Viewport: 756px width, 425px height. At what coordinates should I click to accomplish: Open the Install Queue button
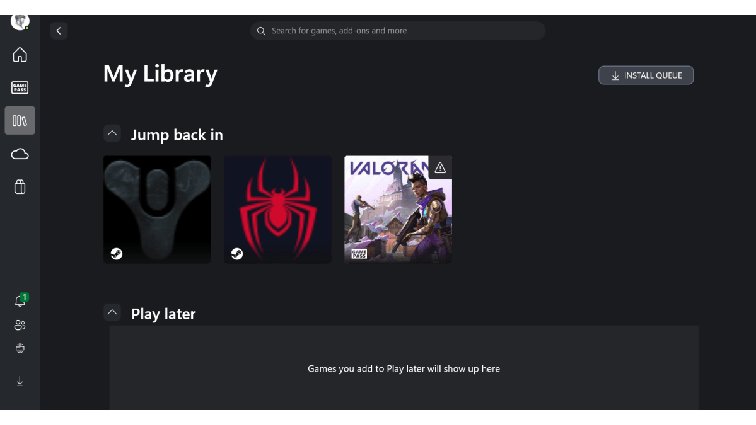coord(646,75)
